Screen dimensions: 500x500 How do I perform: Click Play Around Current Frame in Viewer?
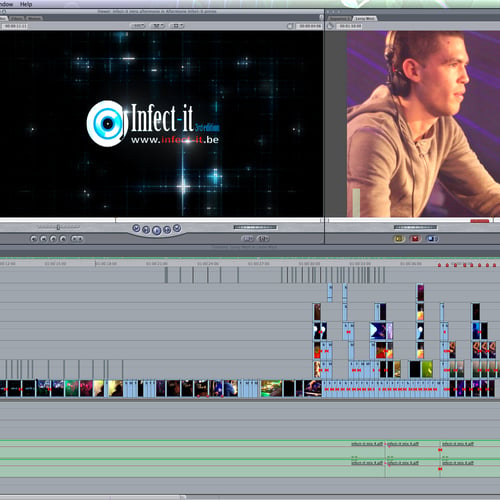tap(167, 229)
